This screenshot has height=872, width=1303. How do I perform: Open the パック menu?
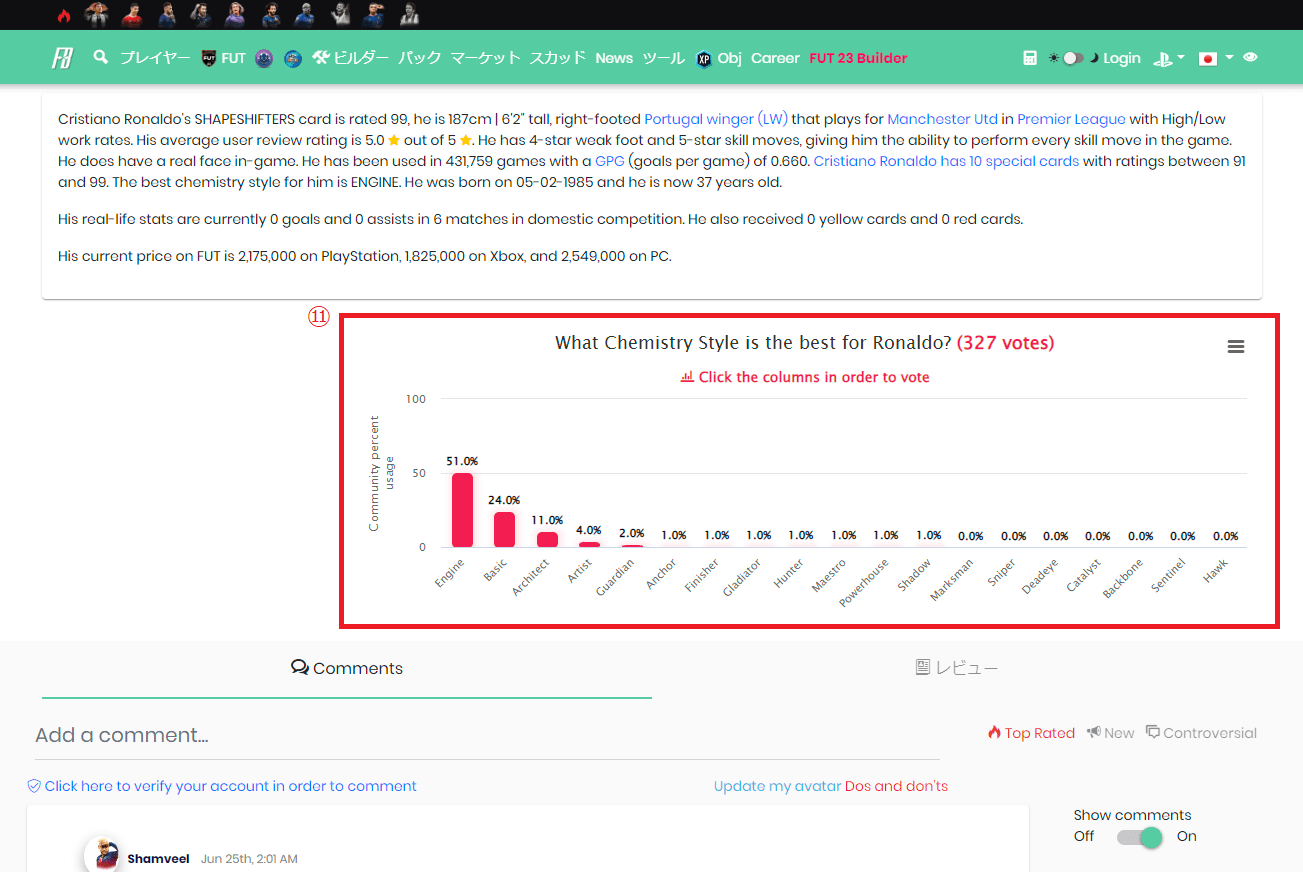(420, 58)
